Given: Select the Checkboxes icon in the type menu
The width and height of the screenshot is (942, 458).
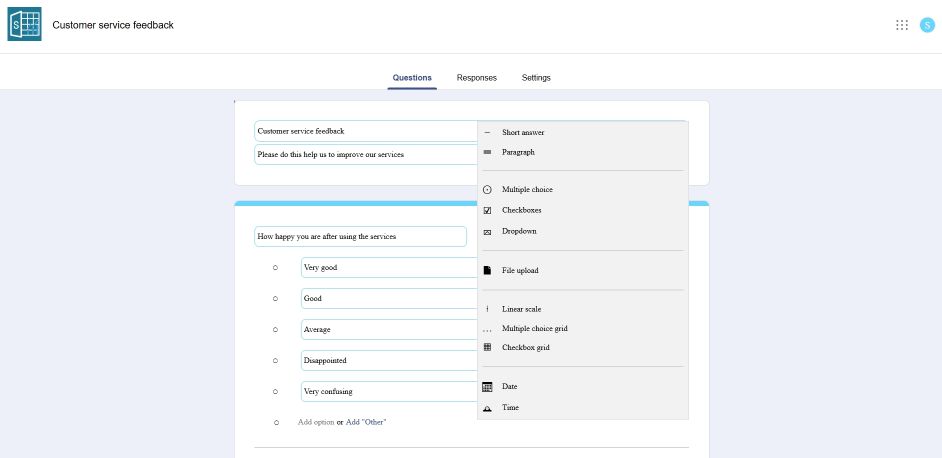Looking at the screenshot, I should [x=487, y=210].
